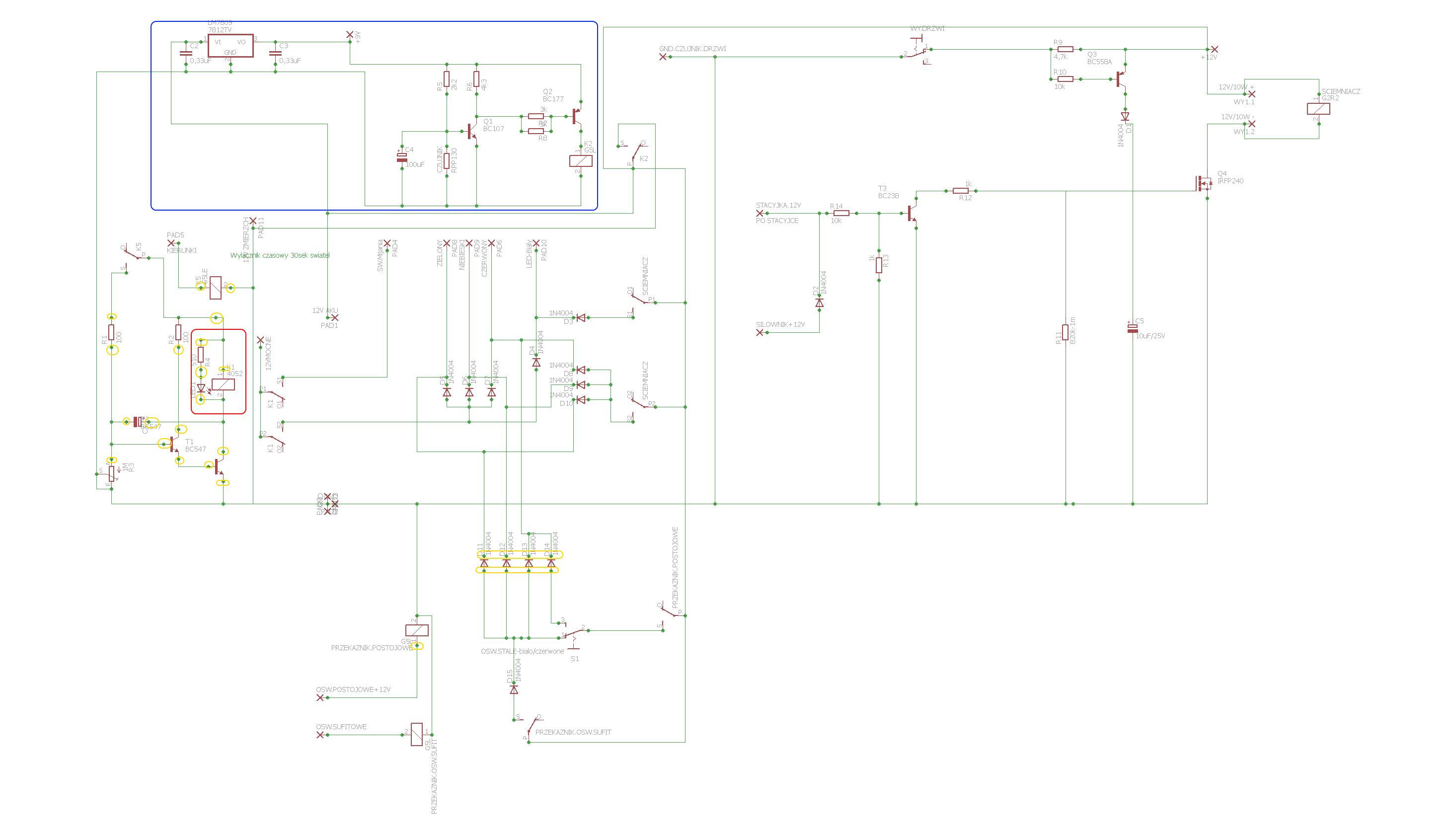Select resistor R11 820k-1m

coord(1066,332)
